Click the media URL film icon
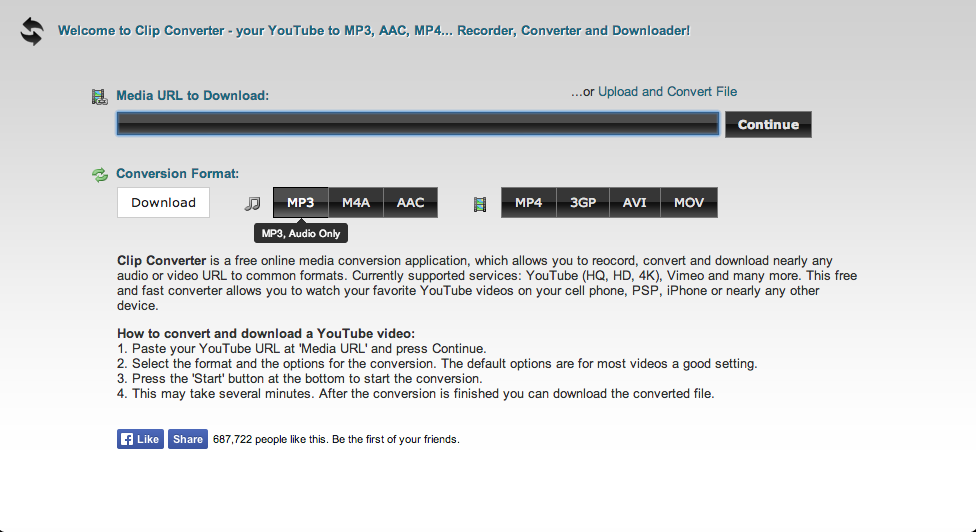 [100, 96]
